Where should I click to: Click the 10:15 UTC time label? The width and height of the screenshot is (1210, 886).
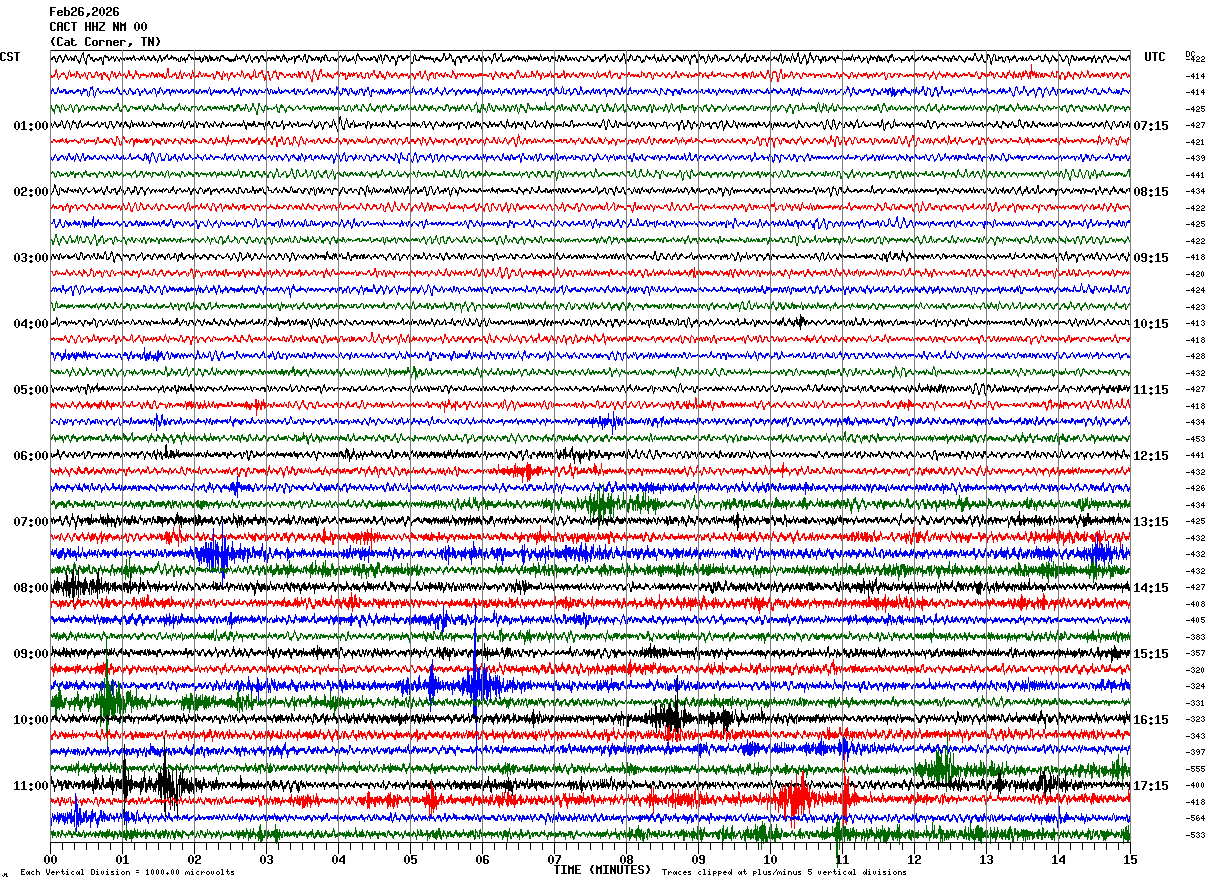coord(1151,324)
